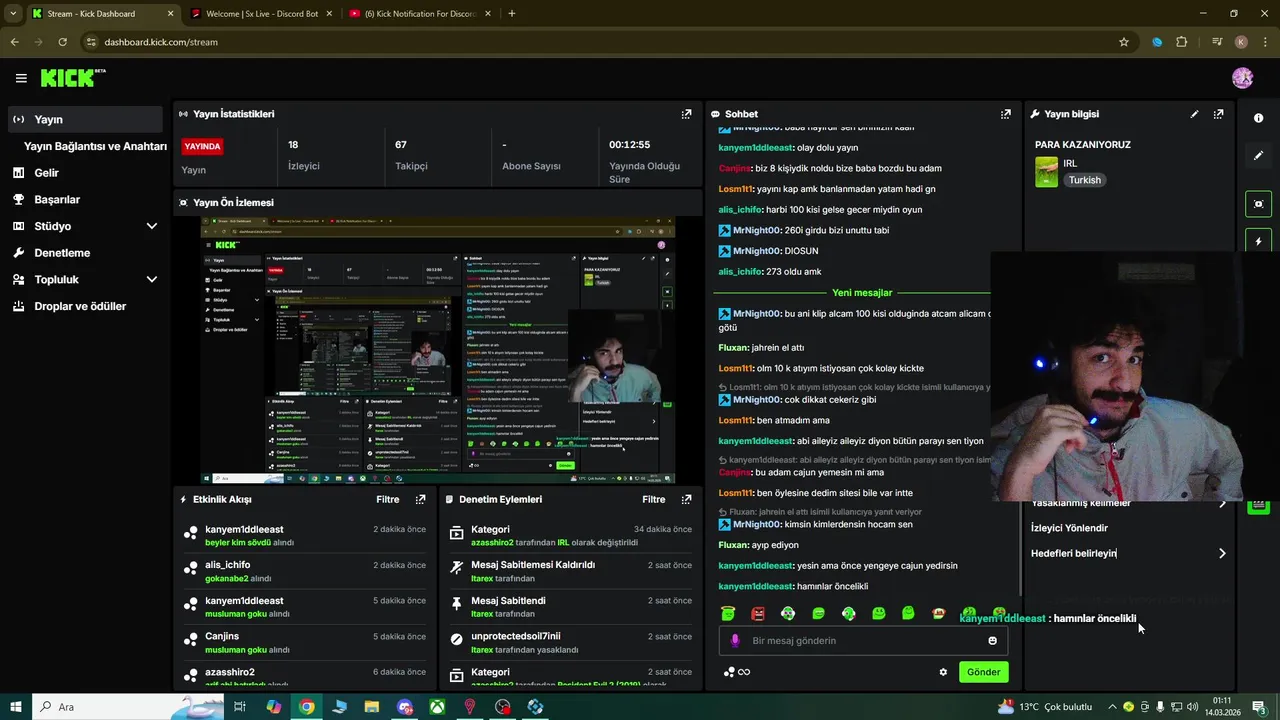Open Filtre in Etkinlik Akışı panel
This screenshot has width=1280, height=720.
coord(387,499)
